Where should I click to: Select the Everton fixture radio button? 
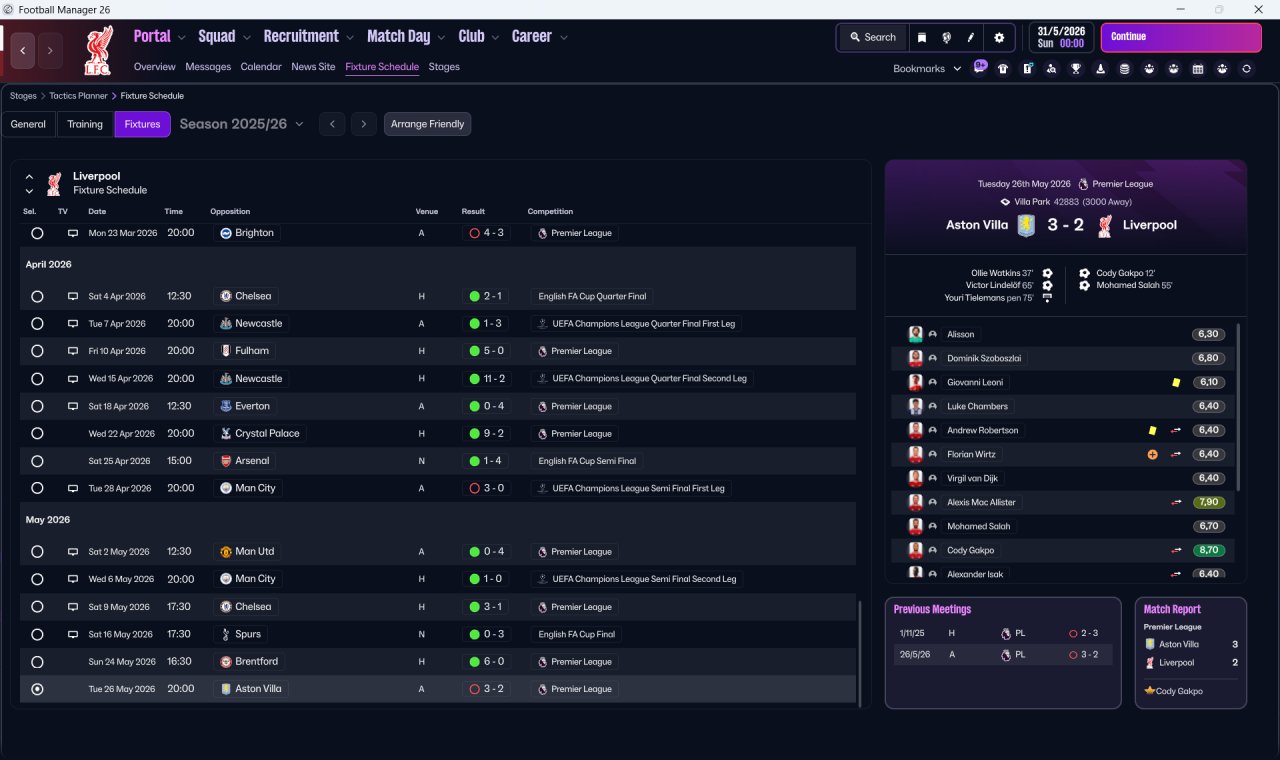point(37,406)
